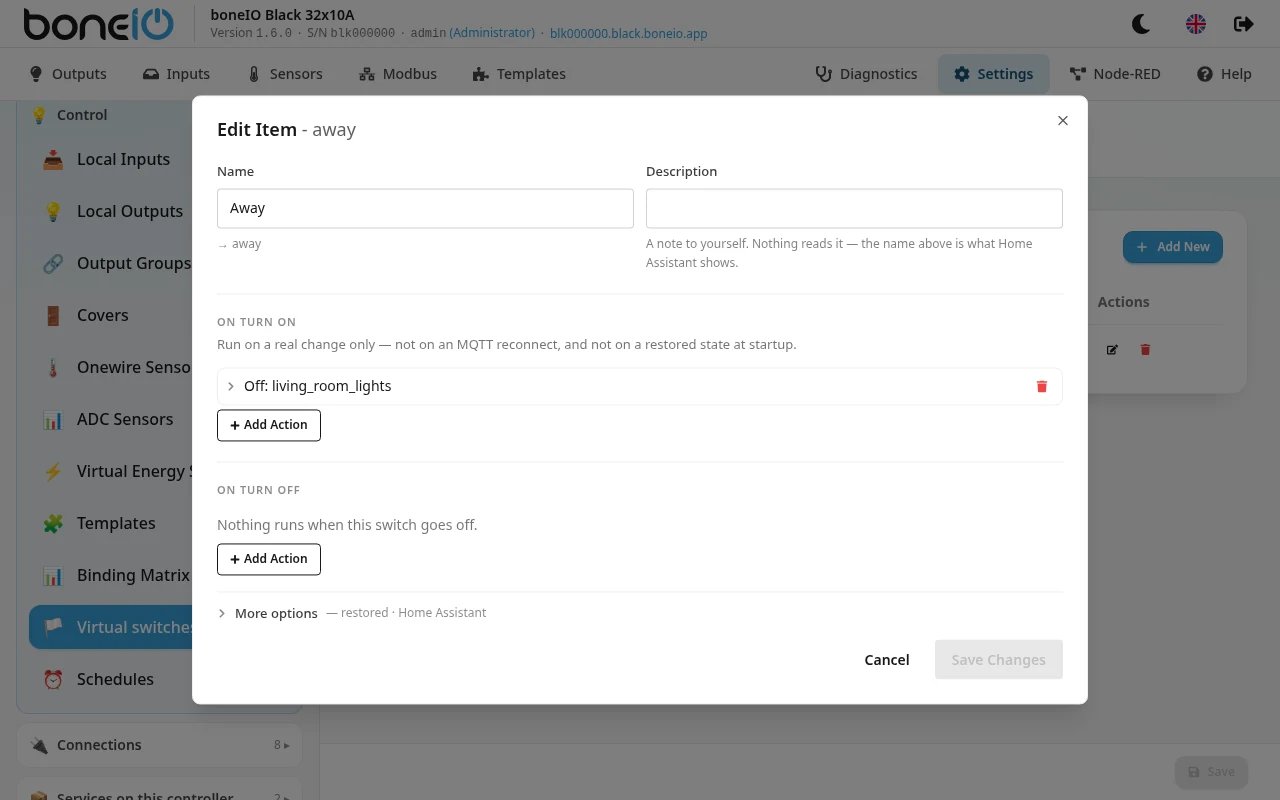The image size is (1280, 800).
Task: Click edit pencil icon in Actions column
Action: coord(1112,350)
